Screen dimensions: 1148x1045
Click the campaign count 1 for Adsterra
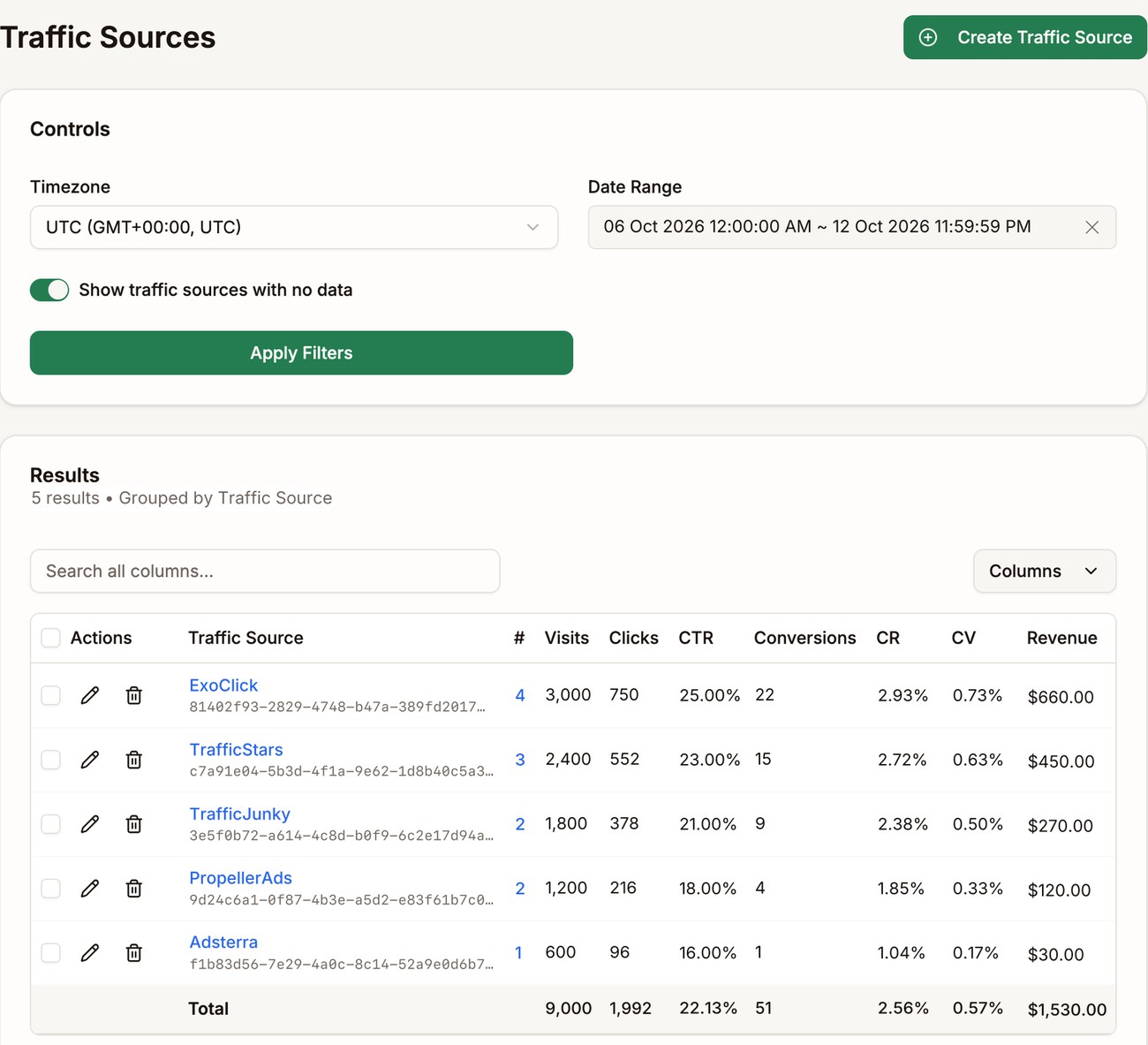tap(518, 953)
